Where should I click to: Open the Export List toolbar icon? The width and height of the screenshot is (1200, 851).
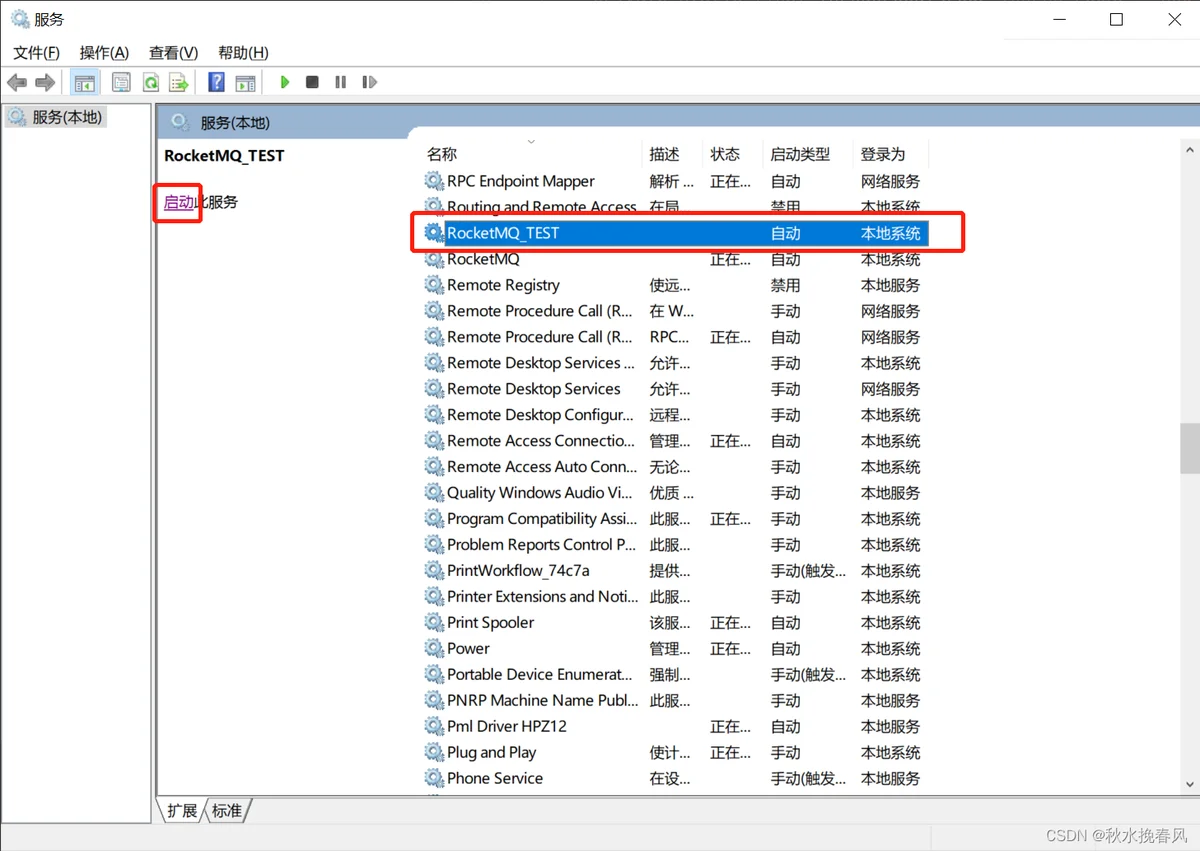[x=179, y=82]
